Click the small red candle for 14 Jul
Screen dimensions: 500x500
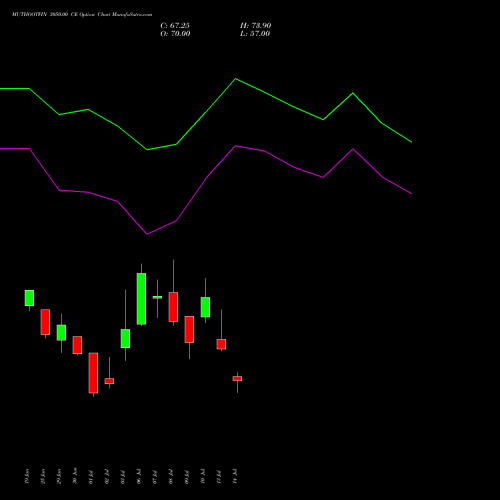[237, 378]
